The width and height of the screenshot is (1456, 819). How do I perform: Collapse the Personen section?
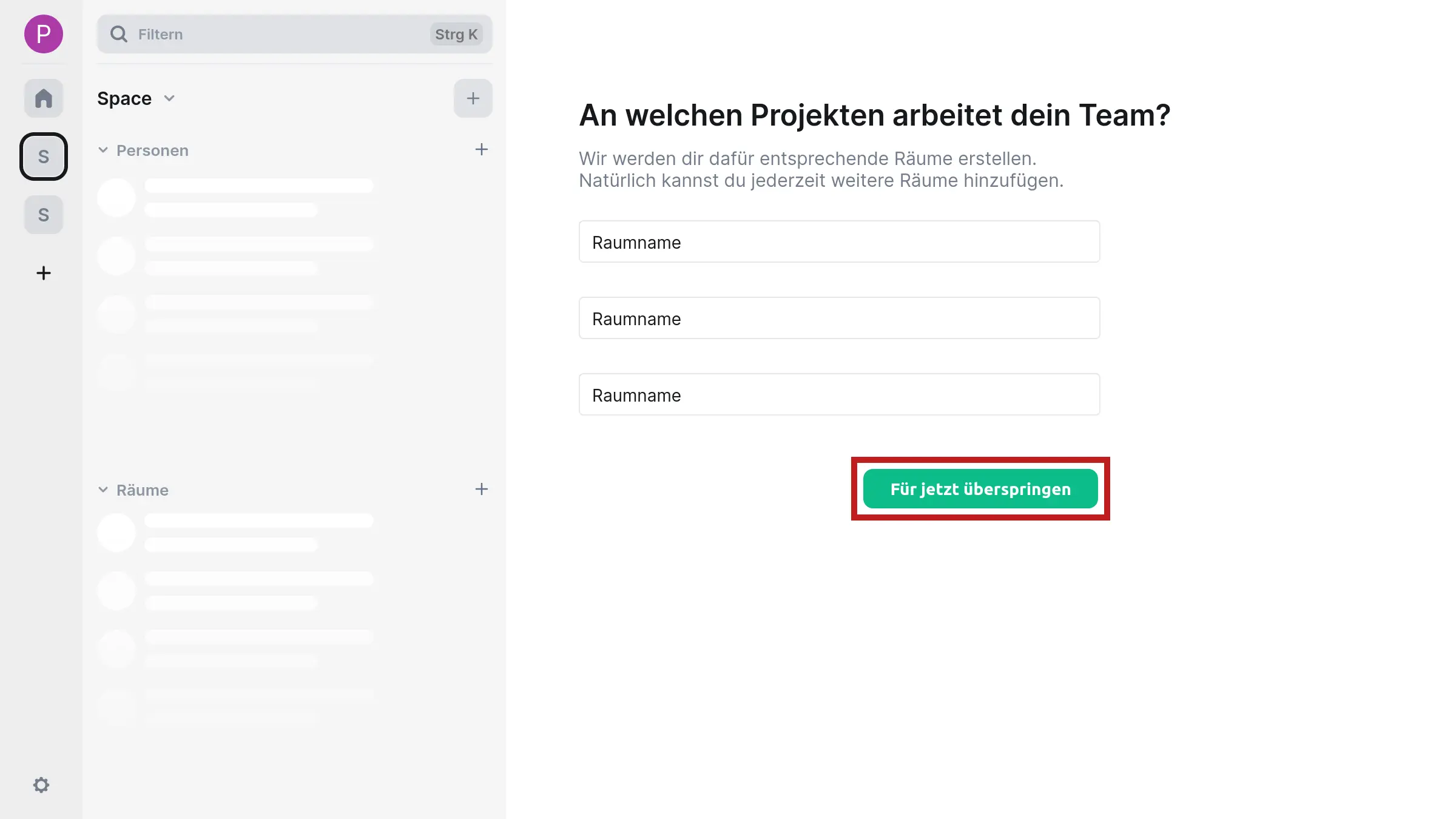103,150
